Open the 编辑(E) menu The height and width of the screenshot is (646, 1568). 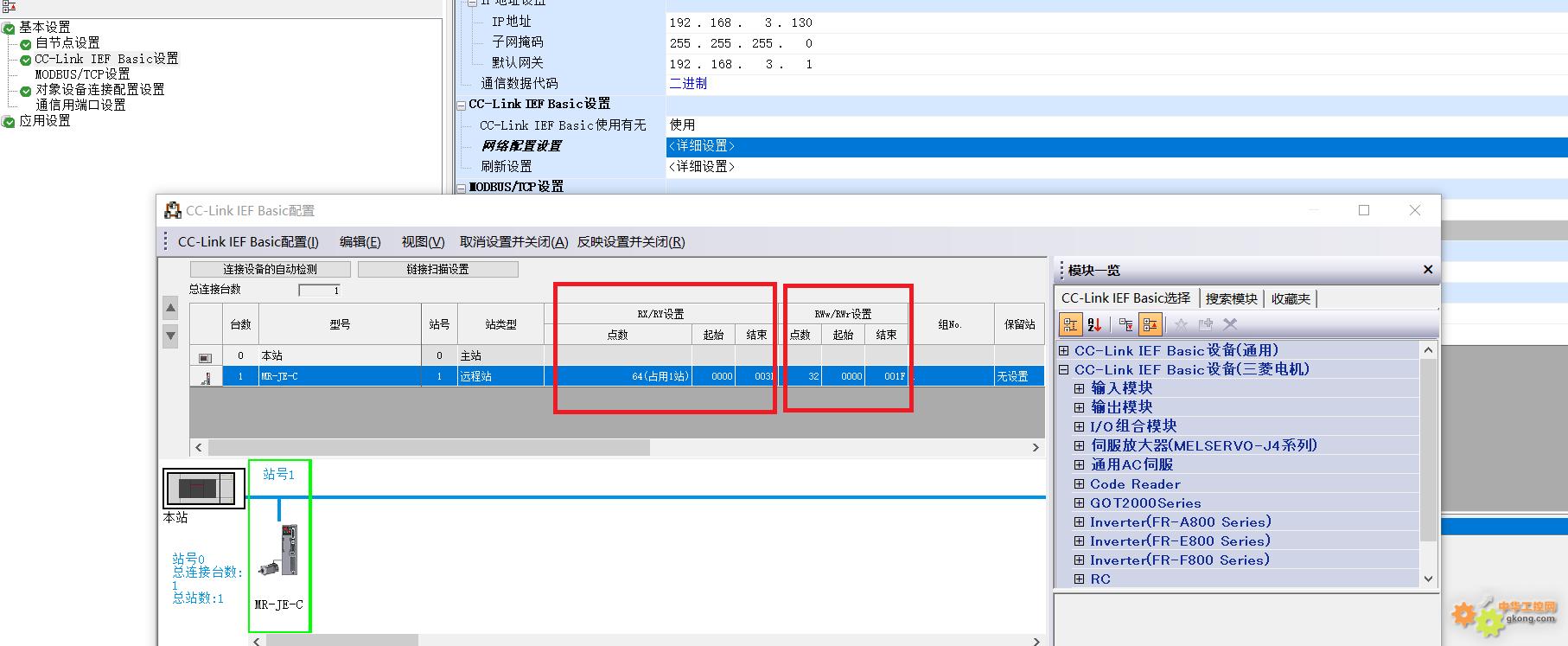click(x=360, y=242)
